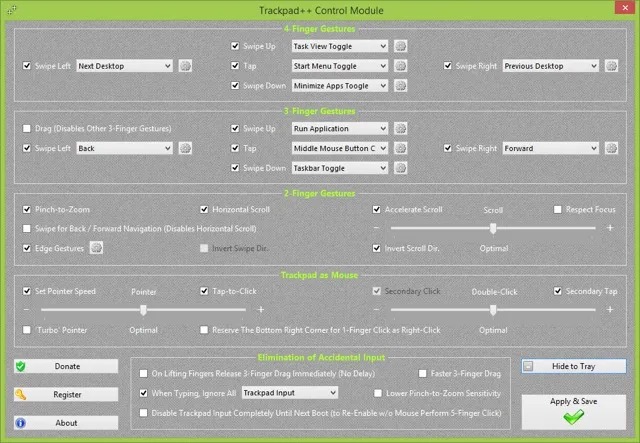Uncheck Tap-to-Click option
640x443 pixels.
(x=204, y=291)
